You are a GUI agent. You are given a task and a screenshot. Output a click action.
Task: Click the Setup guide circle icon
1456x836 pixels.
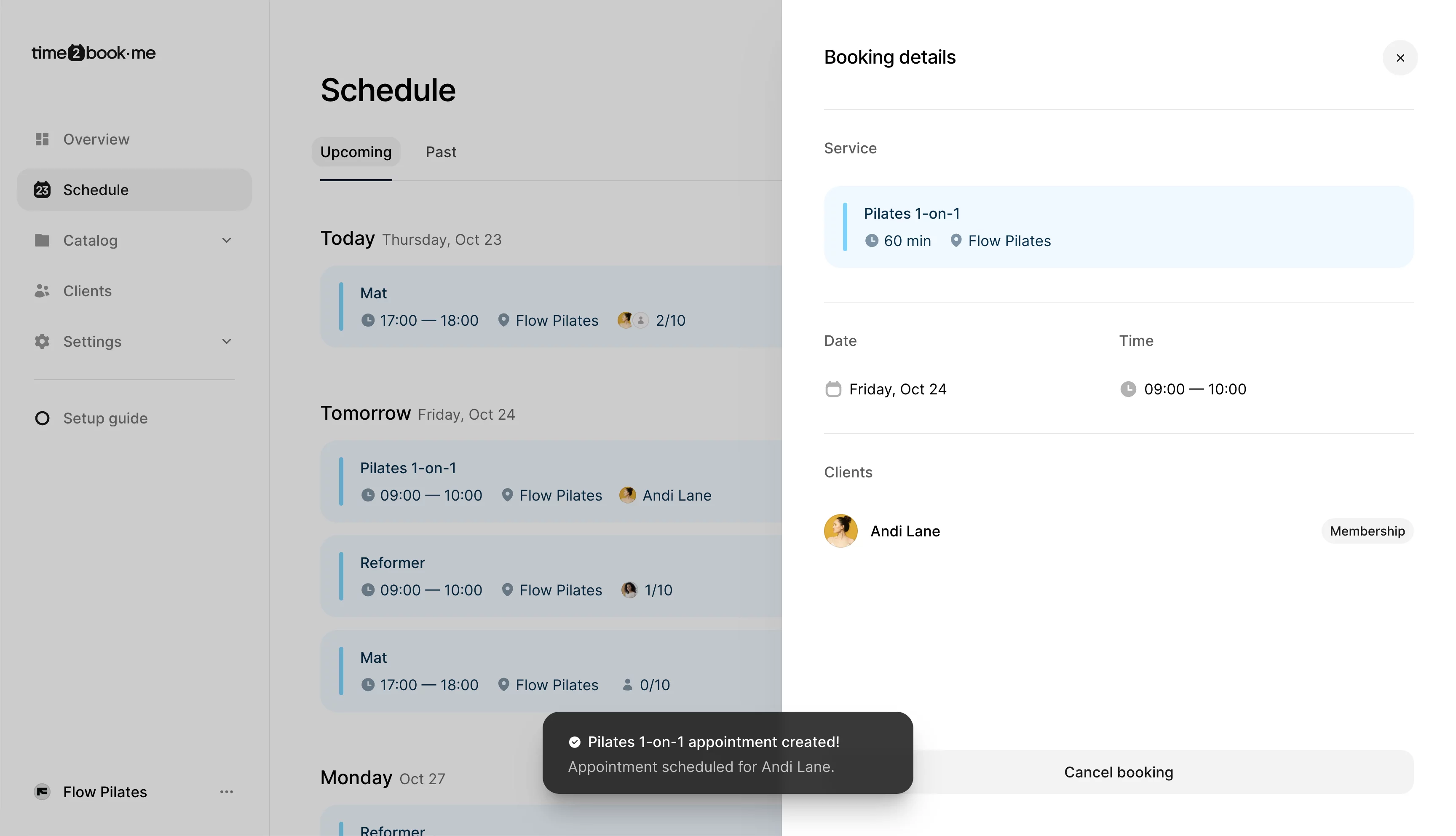coord(42,418)
